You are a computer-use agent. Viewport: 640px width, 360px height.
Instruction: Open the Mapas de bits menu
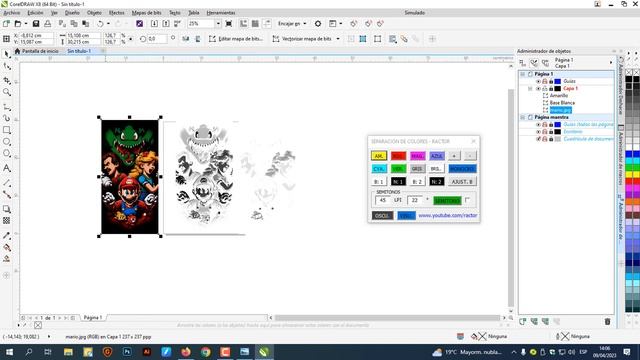point(147,13)
